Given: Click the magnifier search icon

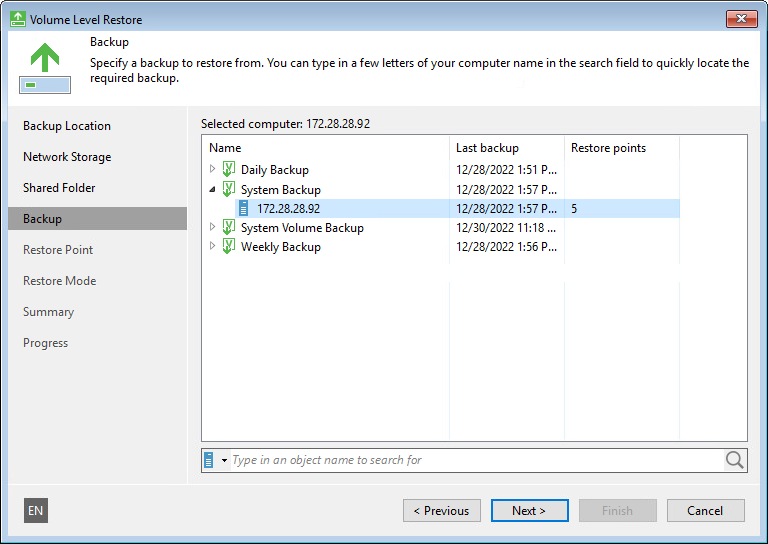Looking at the screenshot, I should (734, 460).
